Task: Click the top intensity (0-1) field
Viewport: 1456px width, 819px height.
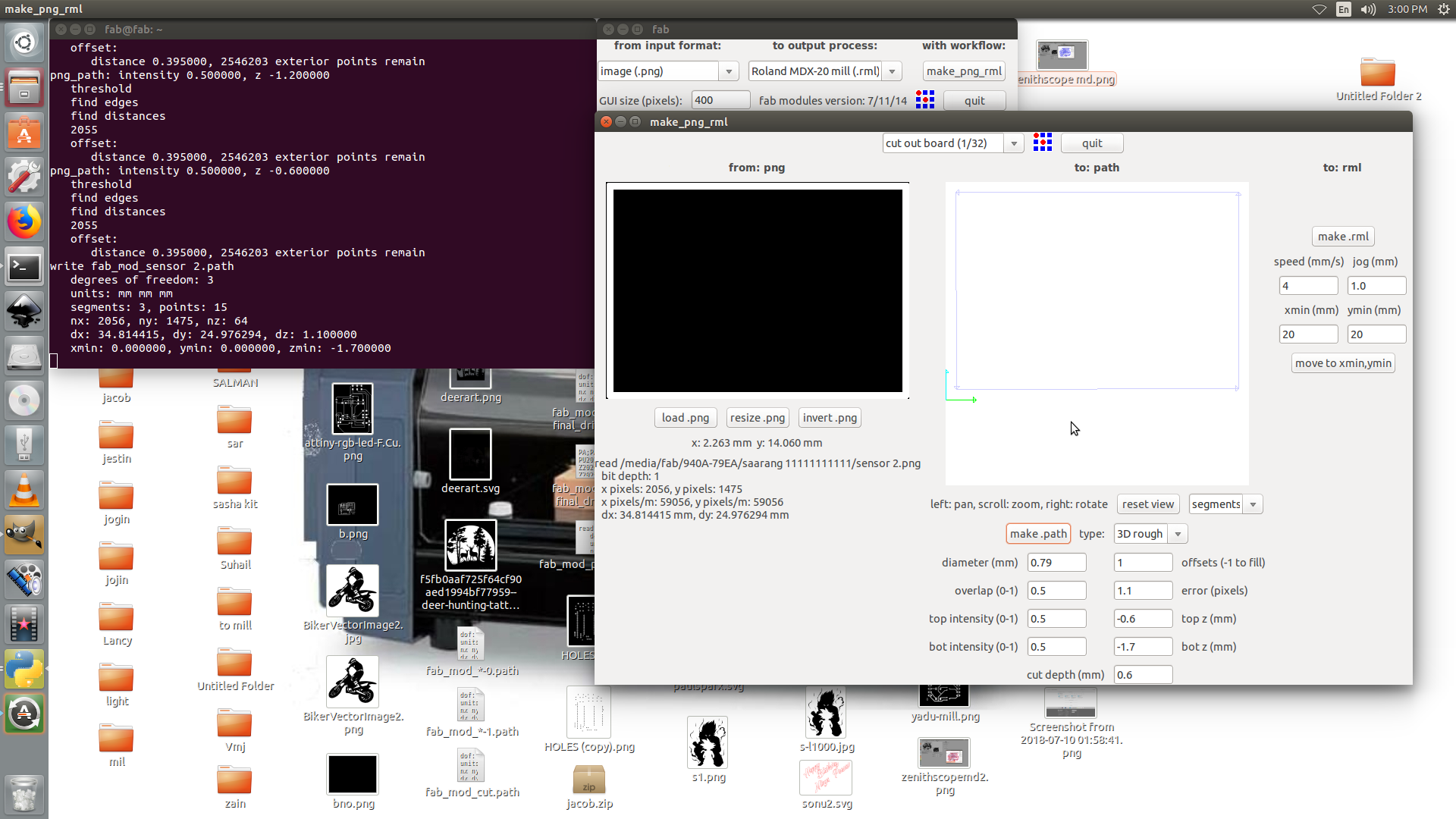Action: pyautogui.click(x=1056, y=619)
